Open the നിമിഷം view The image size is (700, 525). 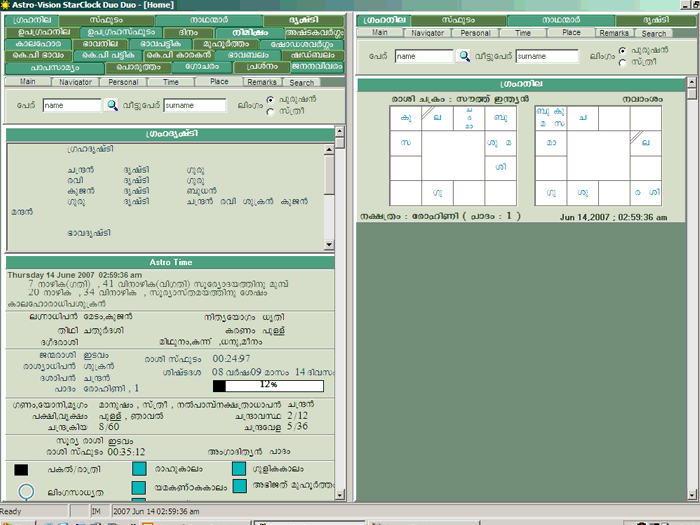coord(250,33)
